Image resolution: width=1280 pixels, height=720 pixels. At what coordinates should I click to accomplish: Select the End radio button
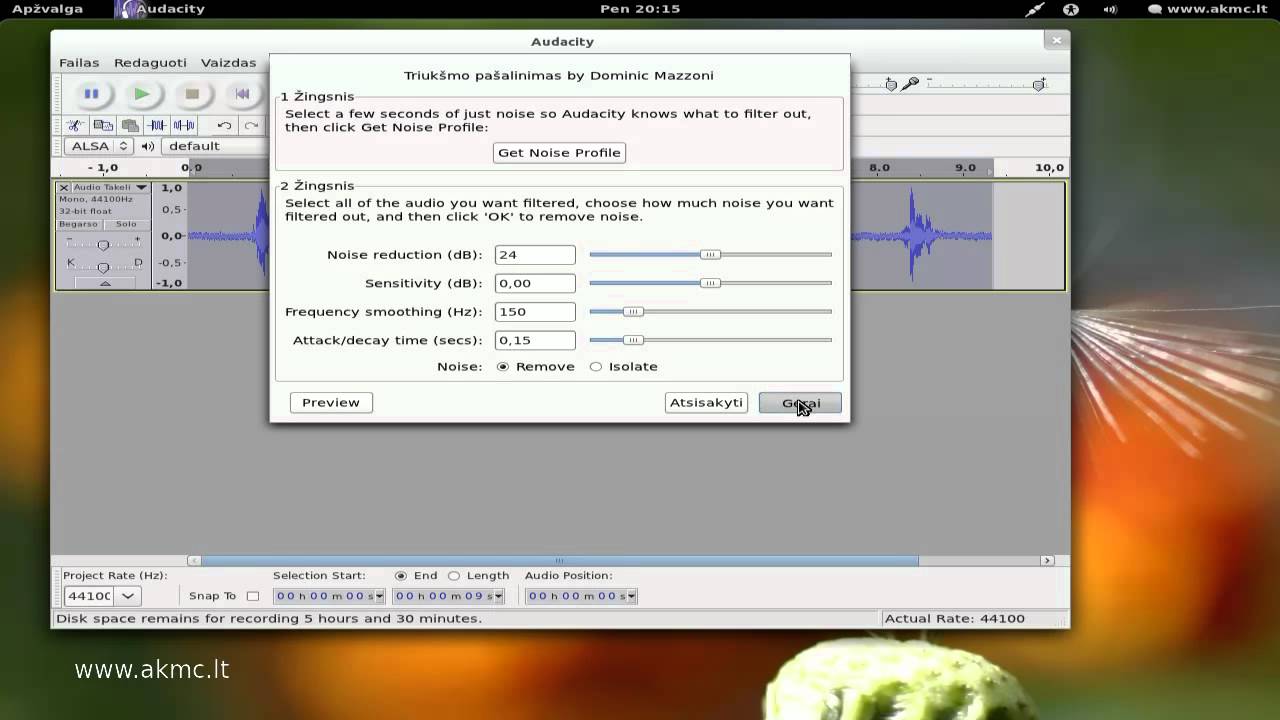click(401, 576)
